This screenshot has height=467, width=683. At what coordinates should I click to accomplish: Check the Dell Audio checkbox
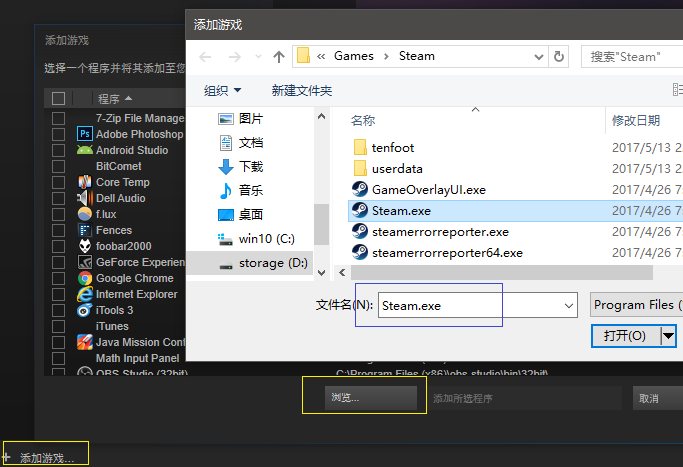pos(58,198)
